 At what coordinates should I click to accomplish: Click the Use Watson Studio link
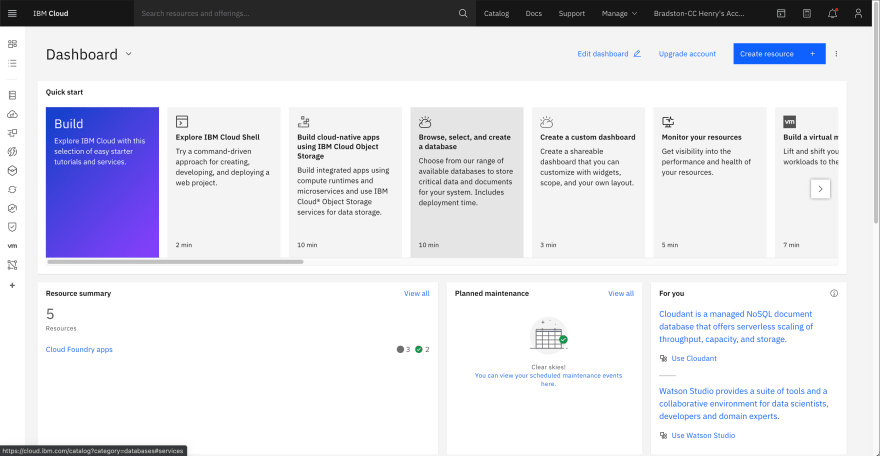tap(703, 435)
